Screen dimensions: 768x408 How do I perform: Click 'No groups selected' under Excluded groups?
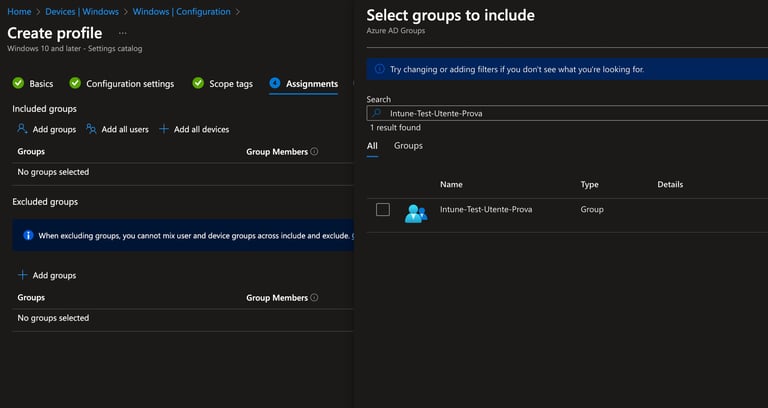(x=53, y=318)
